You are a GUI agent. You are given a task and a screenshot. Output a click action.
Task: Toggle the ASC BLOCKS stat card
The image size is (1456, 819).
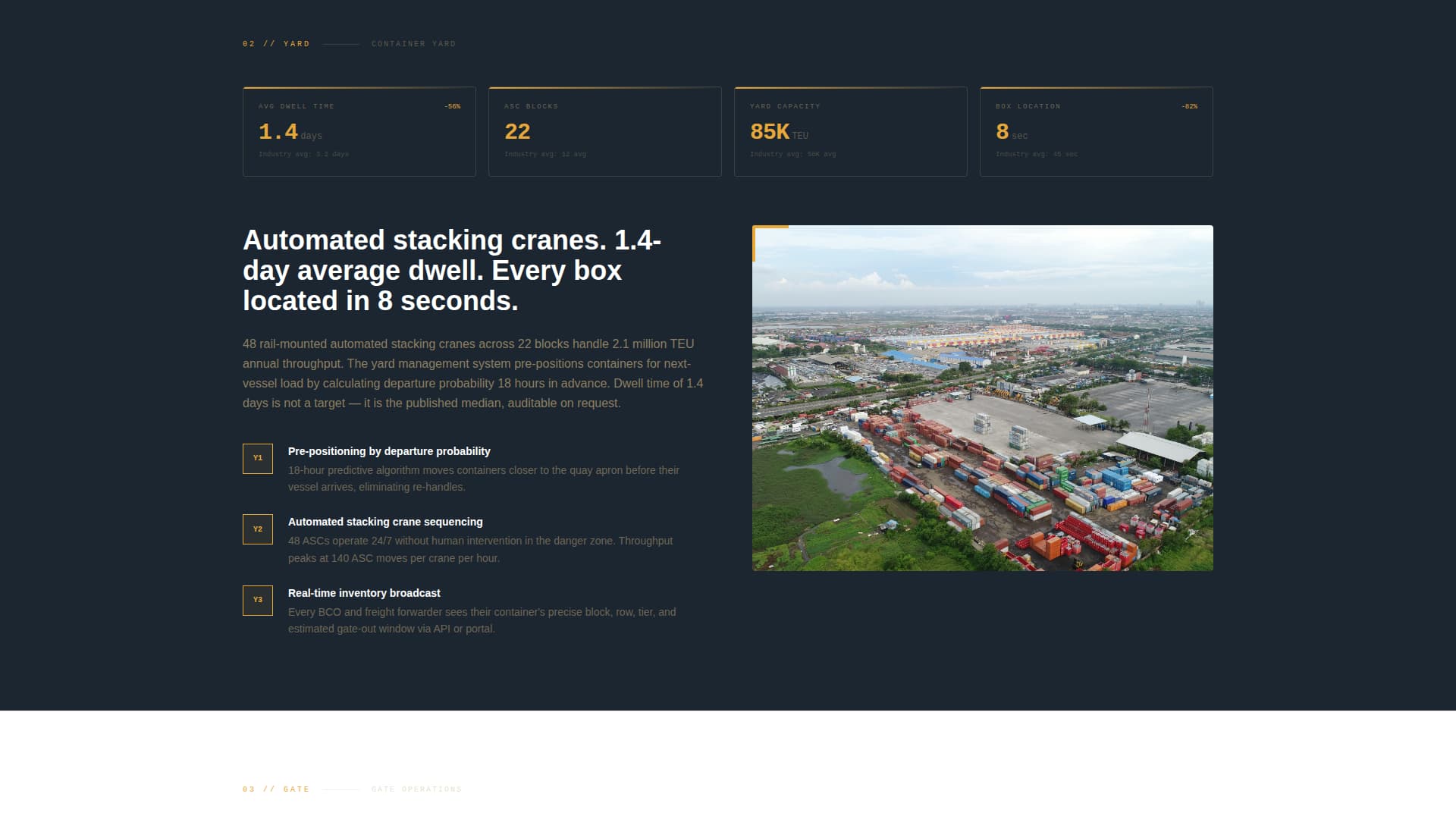tap(604, 130)
